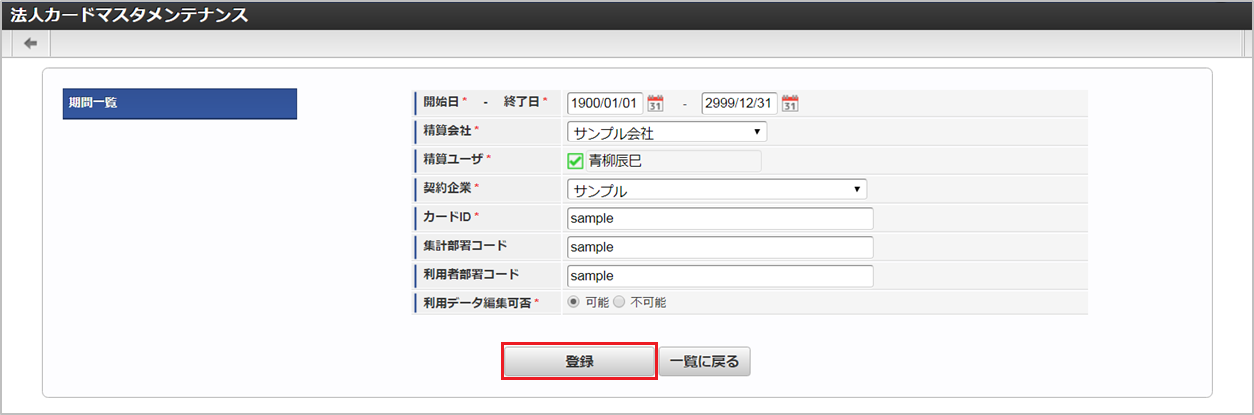This screenshot has height=415, width=1254.
Task: Click the 法人カードマスタメンテナンス title
Action: click(x=129, y=15)
